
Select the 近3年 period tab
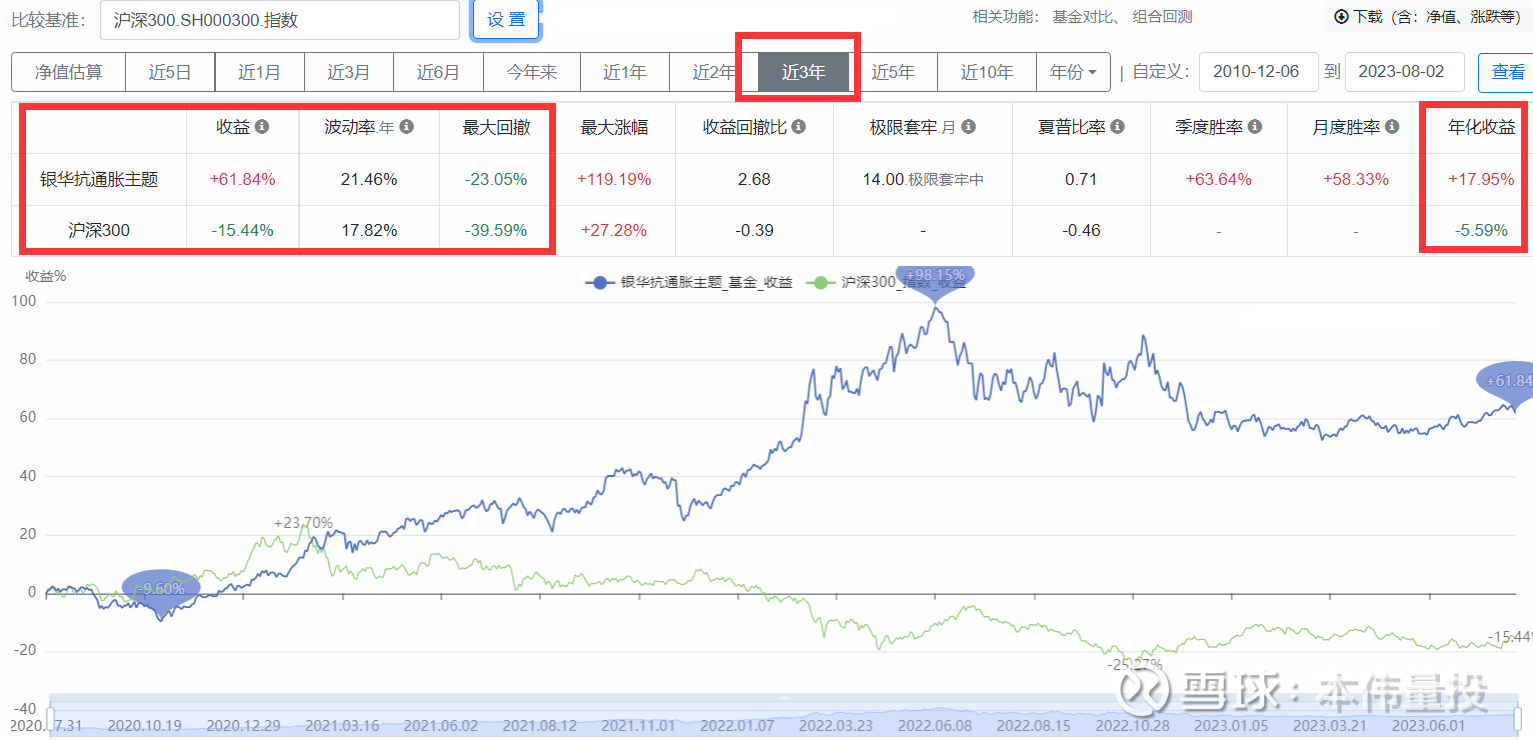pos(803,72)
